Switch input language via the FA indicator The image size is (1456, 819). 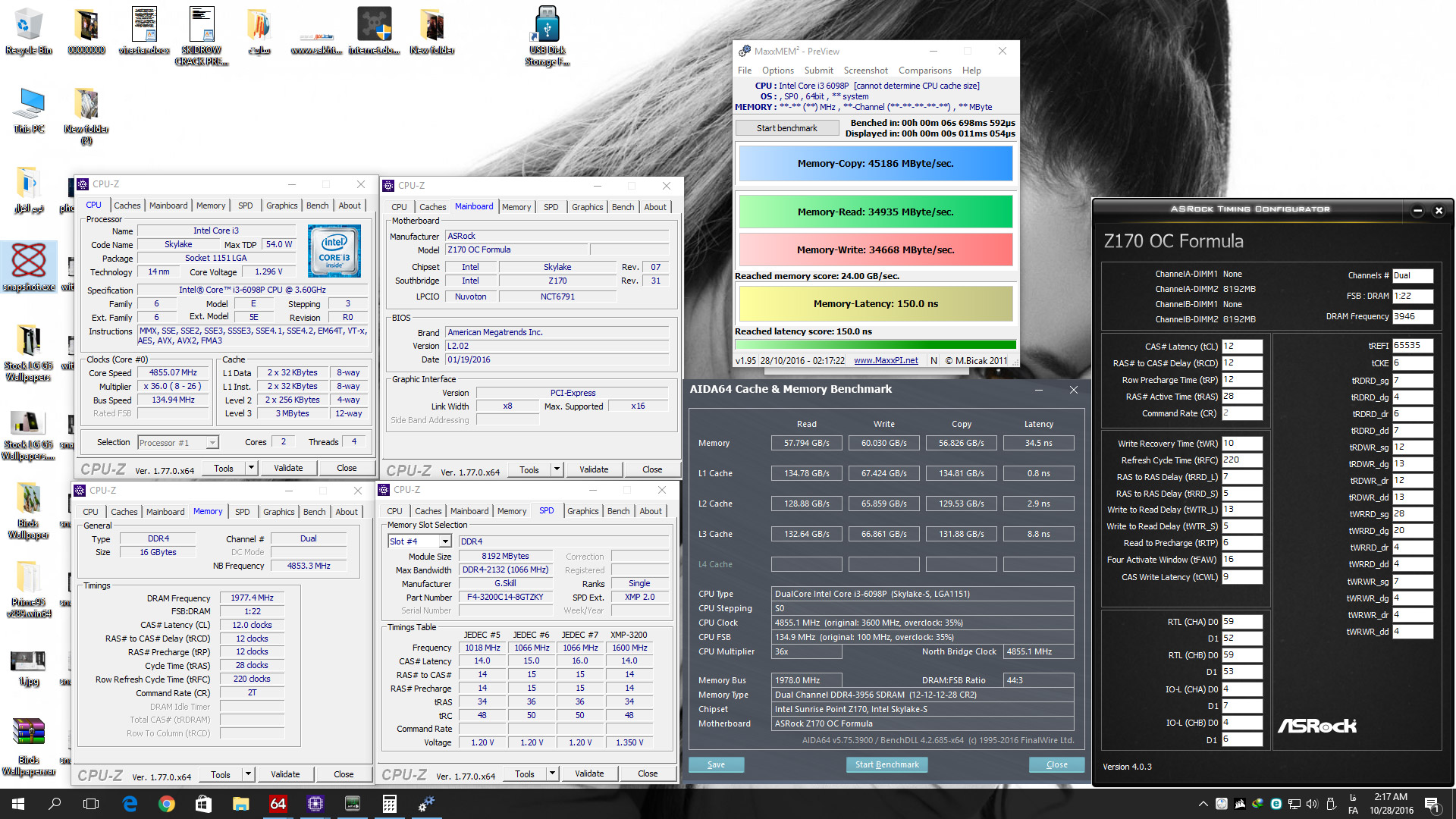click(1353, 804)
